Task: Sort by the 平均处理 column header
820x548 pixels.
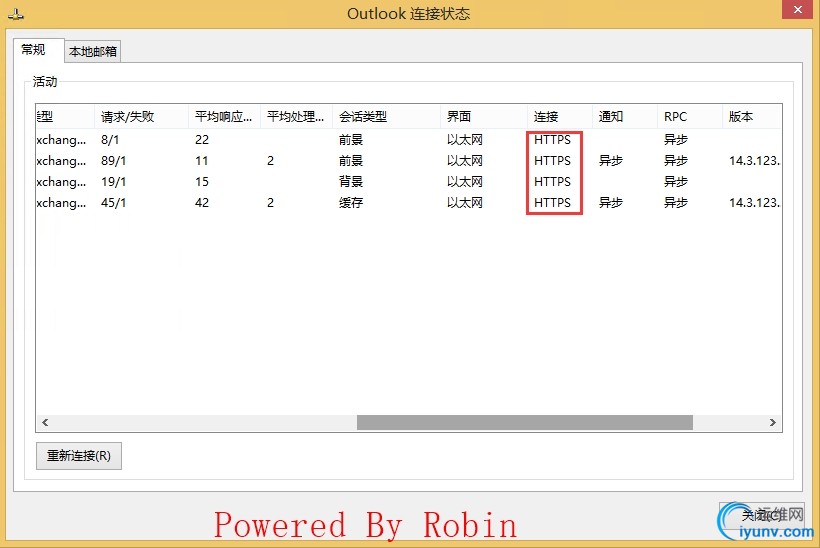Action: point(297,117)
